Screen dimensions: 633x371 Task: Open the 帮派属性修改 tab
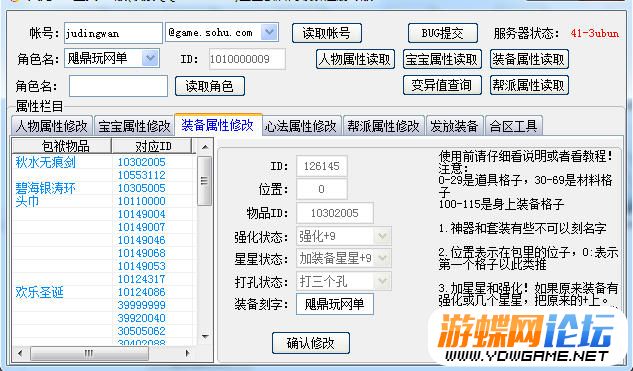(384, 126)
